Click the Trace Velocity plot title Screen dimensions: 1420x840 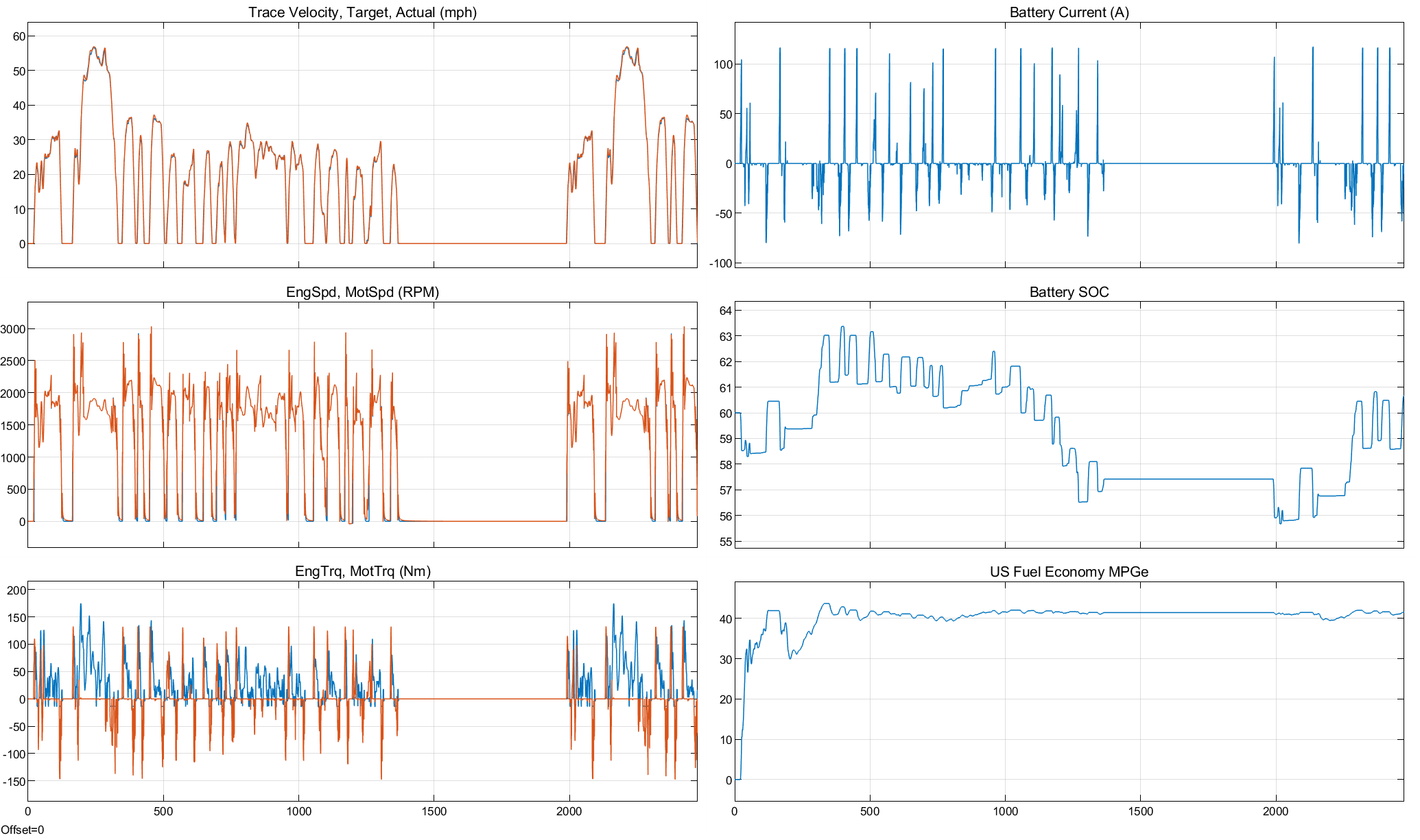pos(362,12)
